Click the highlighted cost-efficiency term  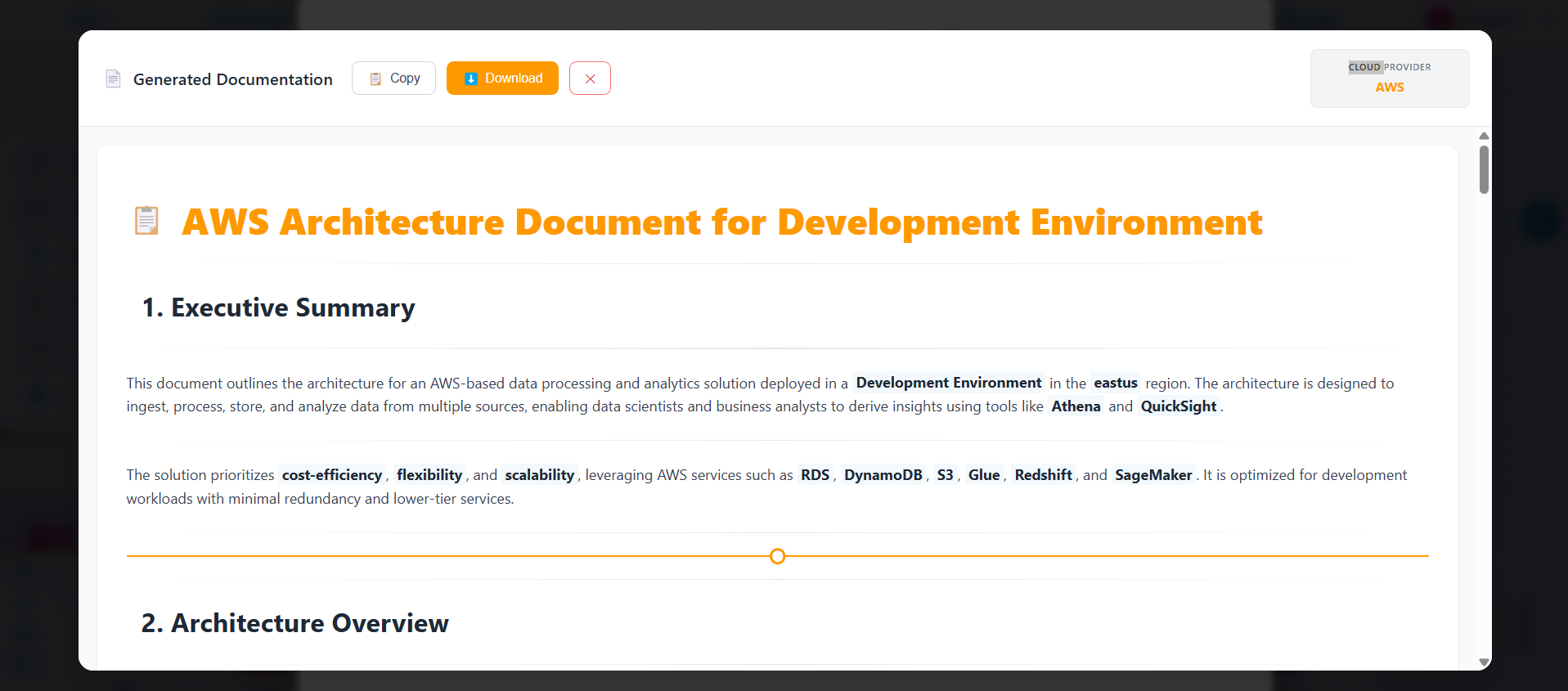pos(331,475)
